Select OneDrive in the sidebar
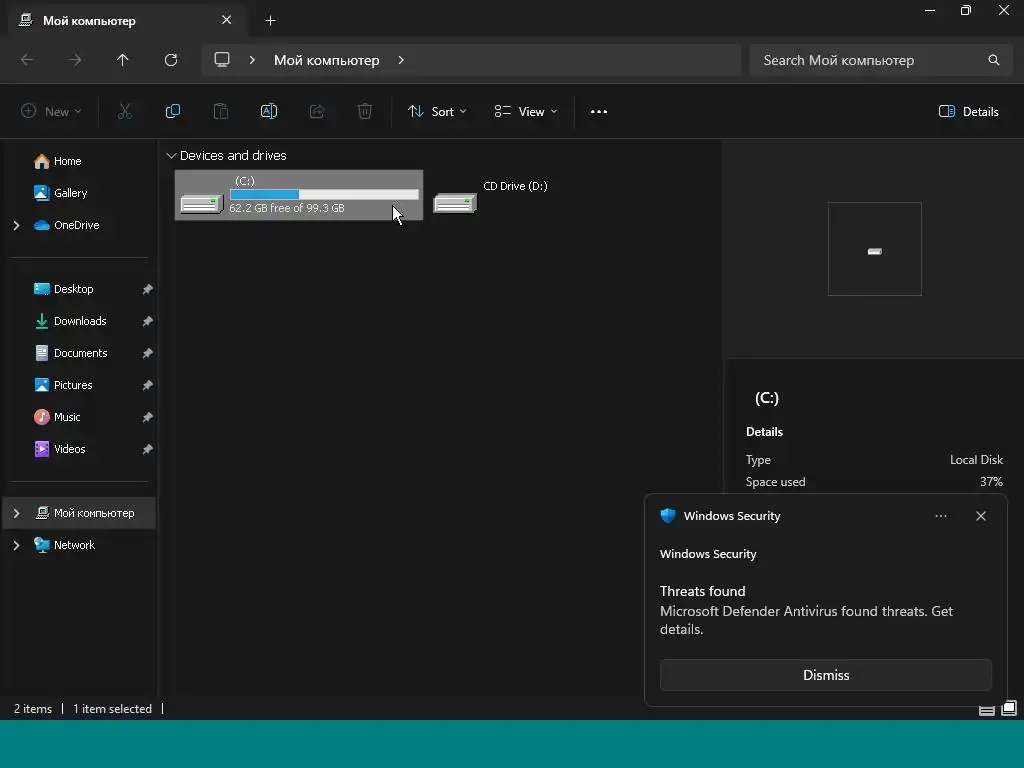1024x768 pixels. [67, 225]
